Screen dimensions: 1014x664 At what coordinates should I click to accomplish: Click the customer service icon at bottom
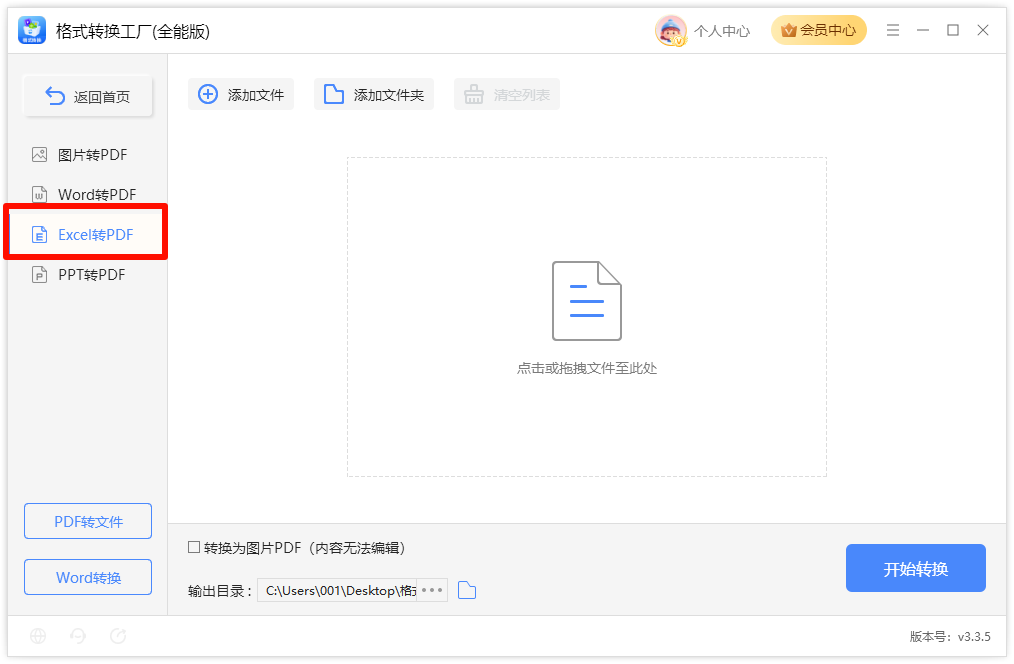[78, 636]
